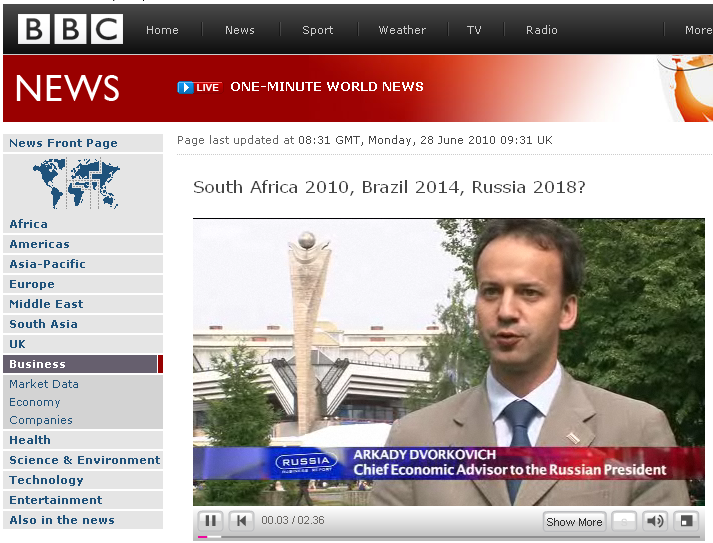Click the BBC logo

[x=70, y=30]
